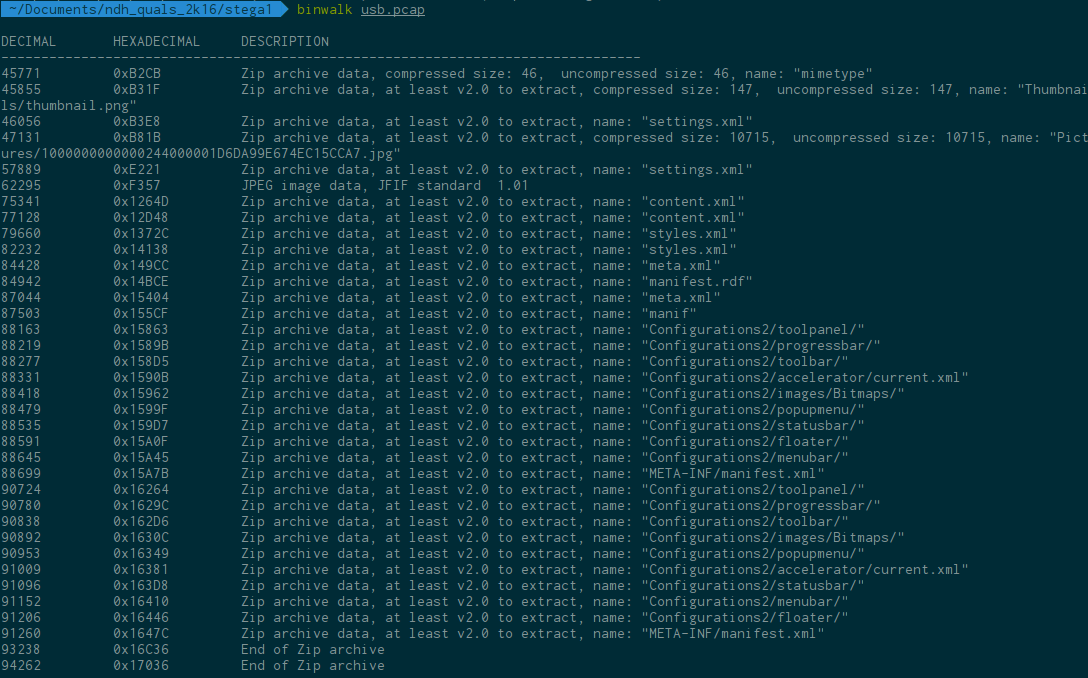Click the underlined usb.pcap filename argument

(392, 9)
